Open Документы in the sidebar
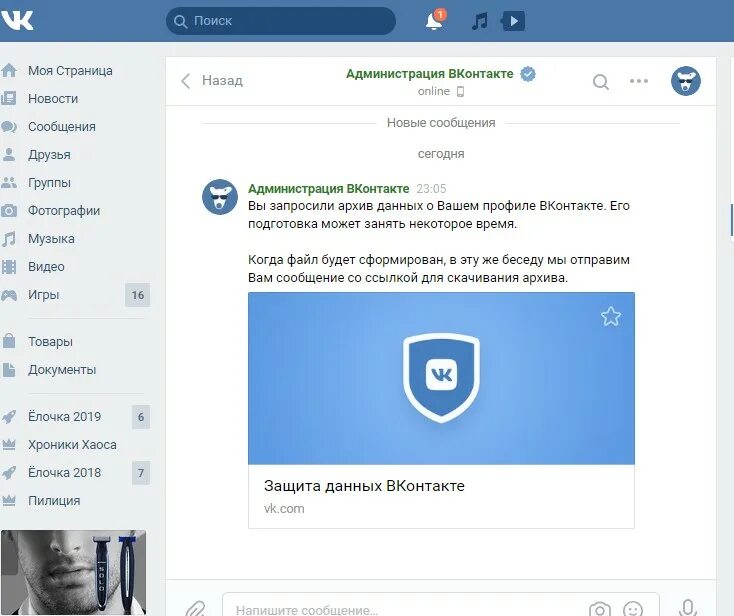 [62, 370]
